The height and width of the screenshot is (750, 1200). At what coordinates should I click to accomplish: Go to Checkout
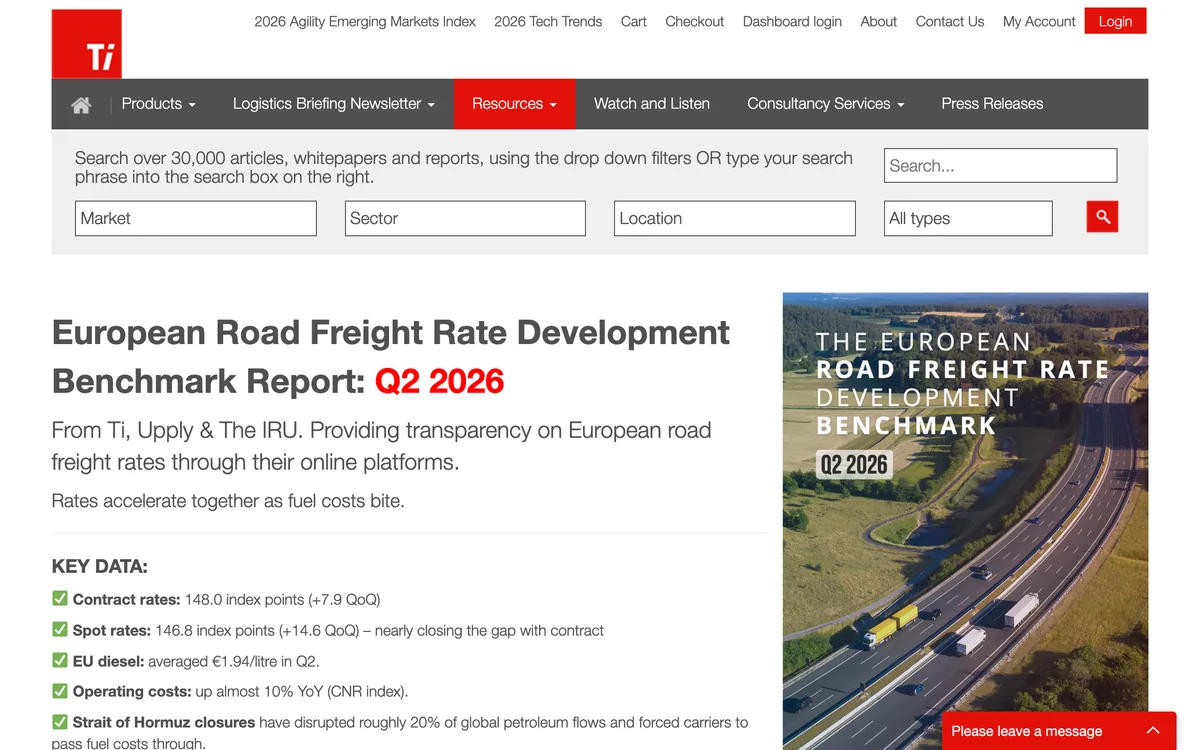[695, 21]
